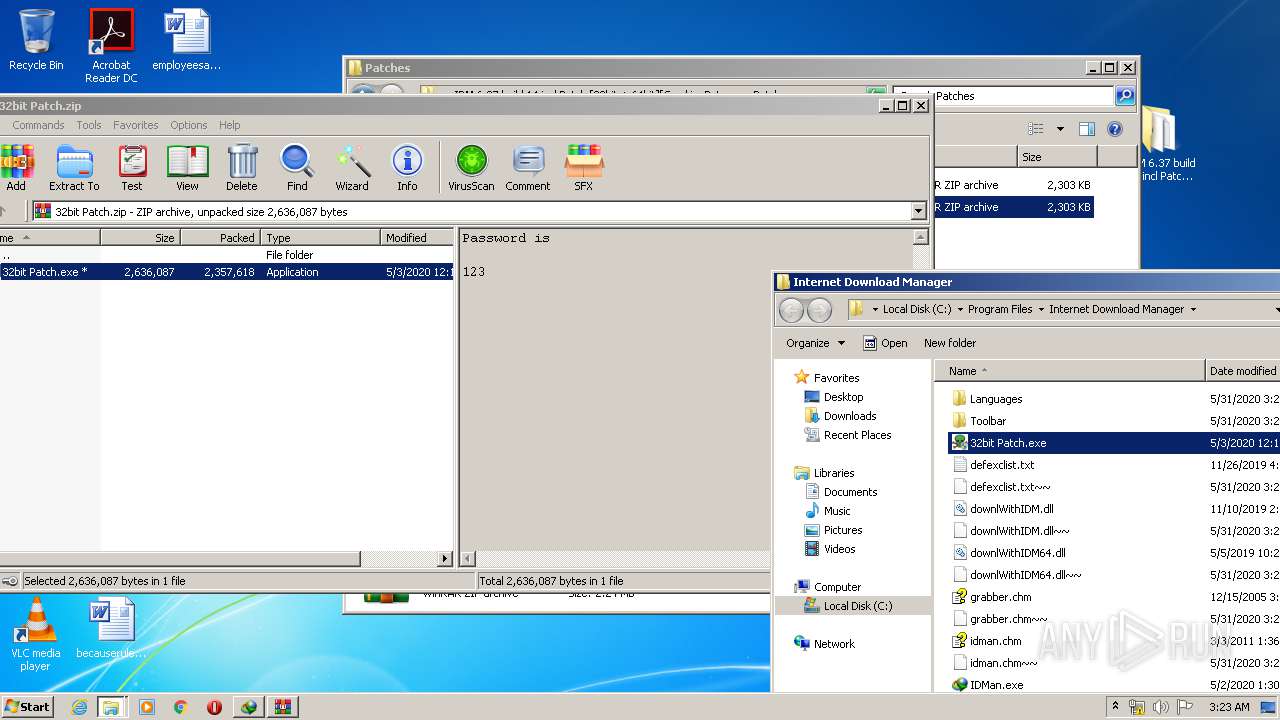The image size is (1280, 720).
Task: Sort WinRAR list by Modified column
Action: pos(417,238)
